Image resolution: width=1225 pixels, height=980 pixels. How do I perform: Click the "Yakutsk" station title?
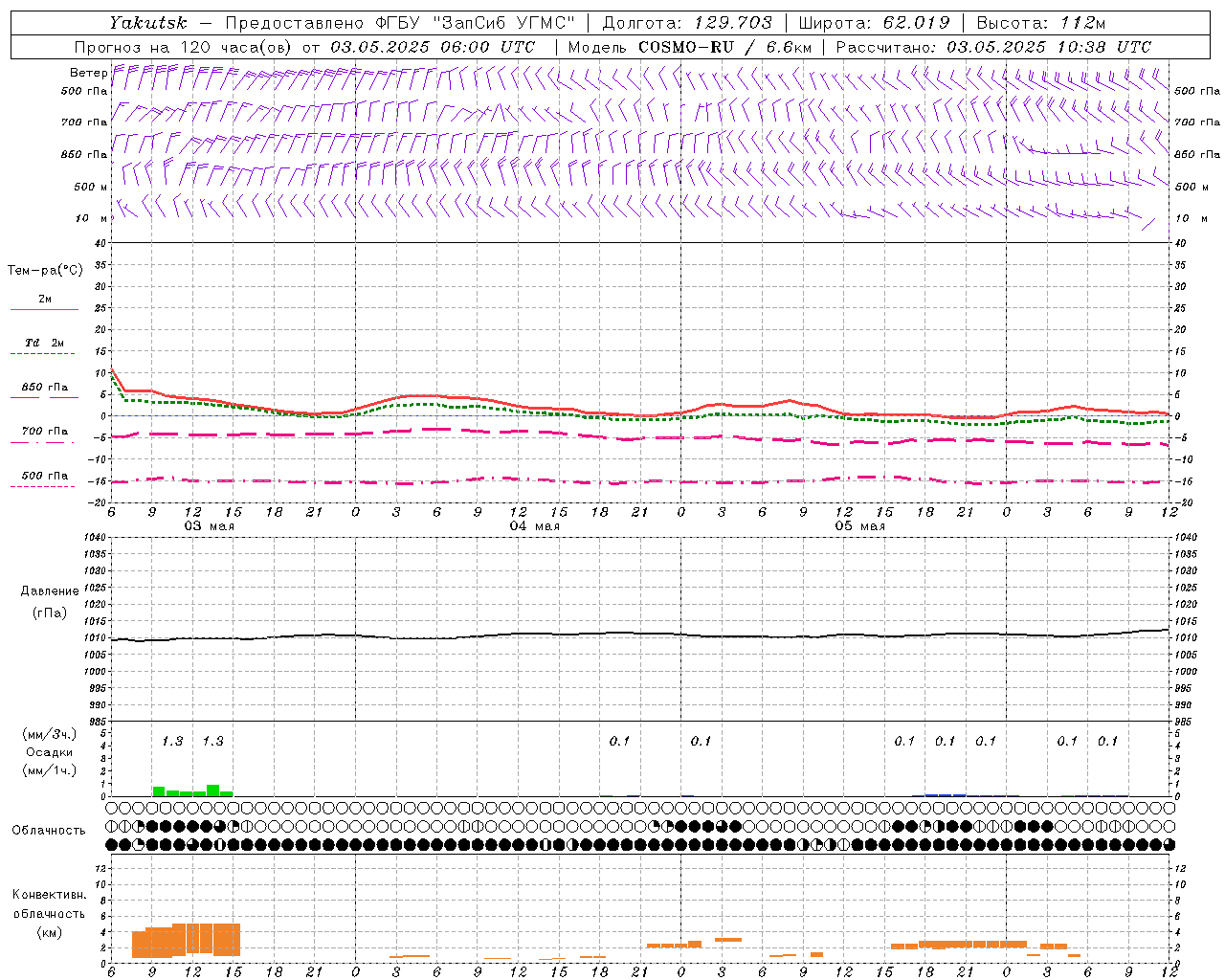coord(147,23)
